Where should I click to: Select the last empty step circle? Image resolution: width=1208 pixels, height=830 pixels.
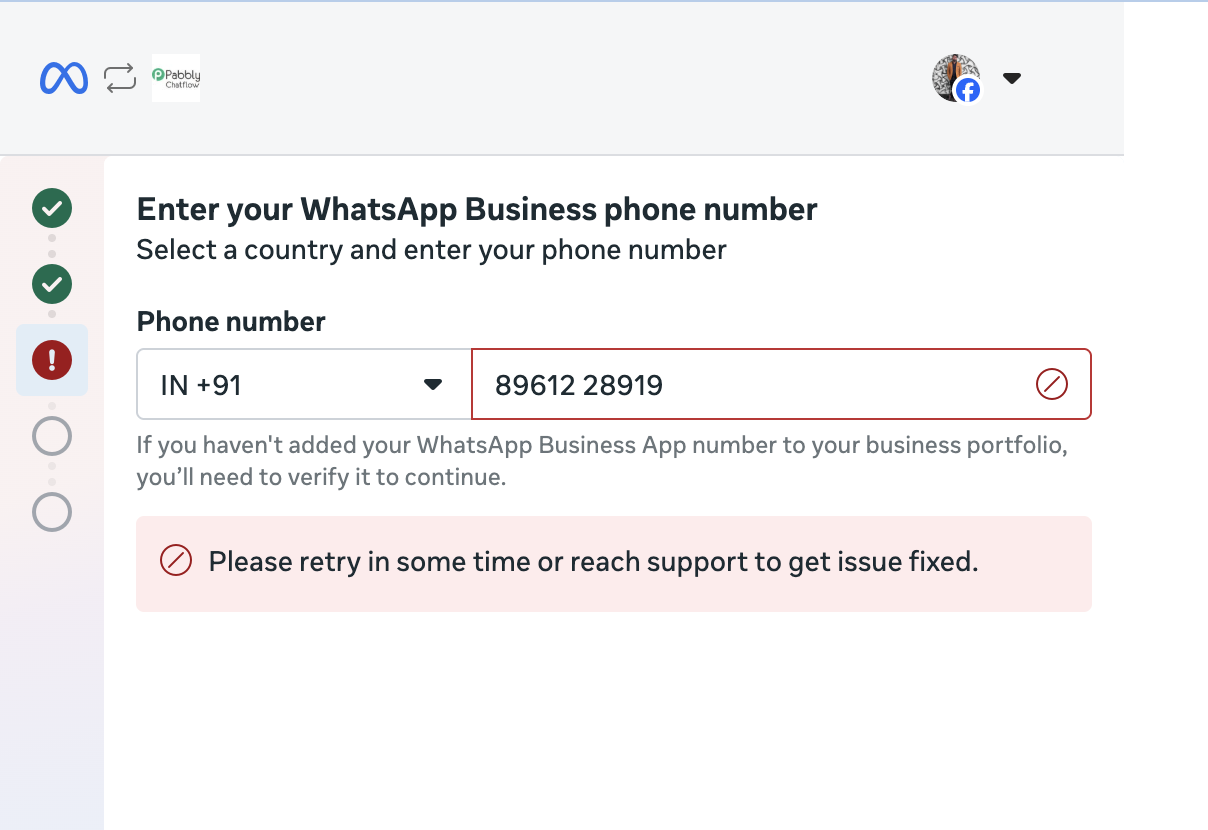52,512
